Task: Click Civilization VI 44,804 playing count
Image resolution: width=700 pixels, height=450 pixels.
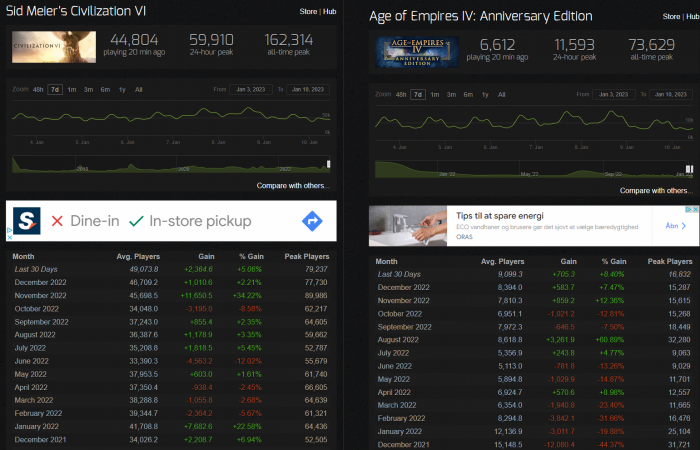Action: click(x=134, y=40)
